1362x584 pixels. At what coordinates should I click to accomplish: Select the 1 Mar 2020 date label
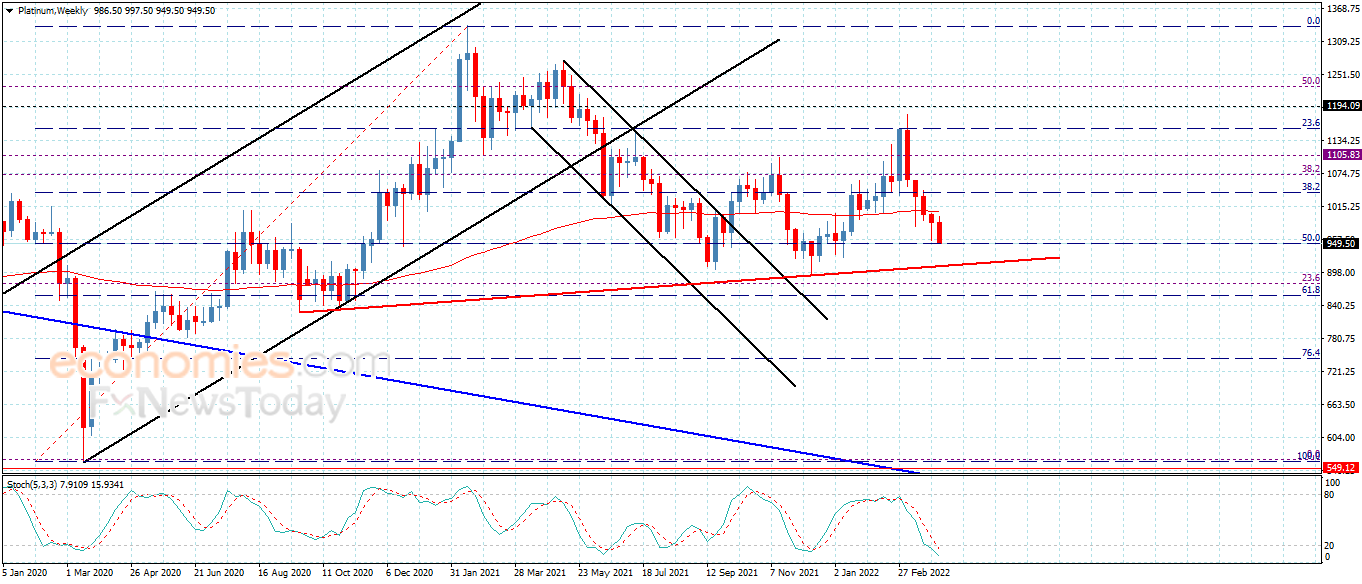tap(89, 574)
